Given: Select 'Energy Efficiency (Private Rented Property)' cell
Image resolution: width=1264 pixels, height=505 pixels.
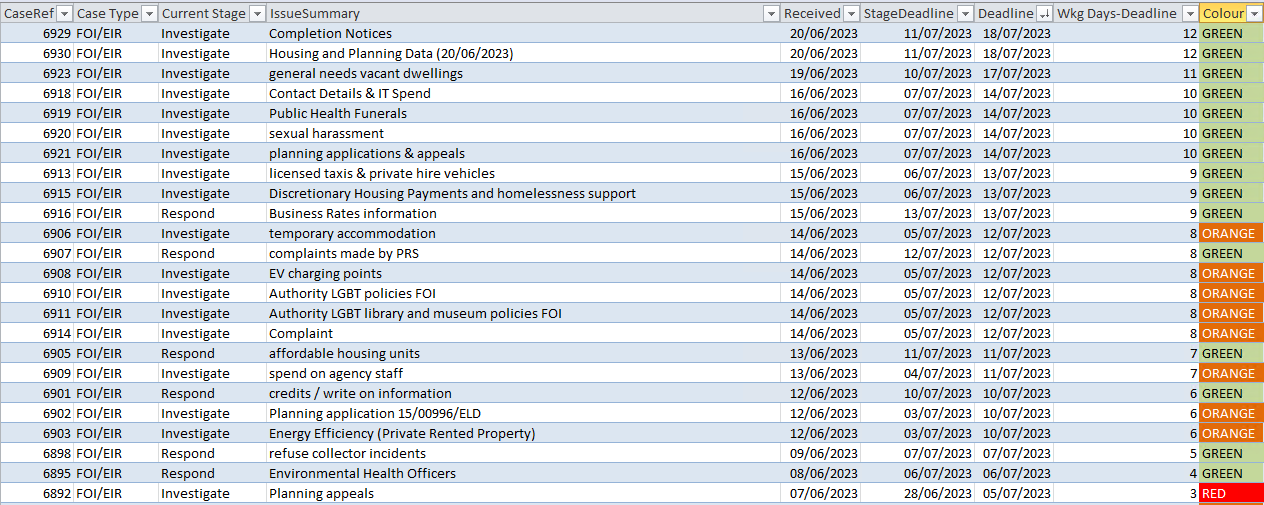Looking at the screenshot, I should click(x=523, y=433).
